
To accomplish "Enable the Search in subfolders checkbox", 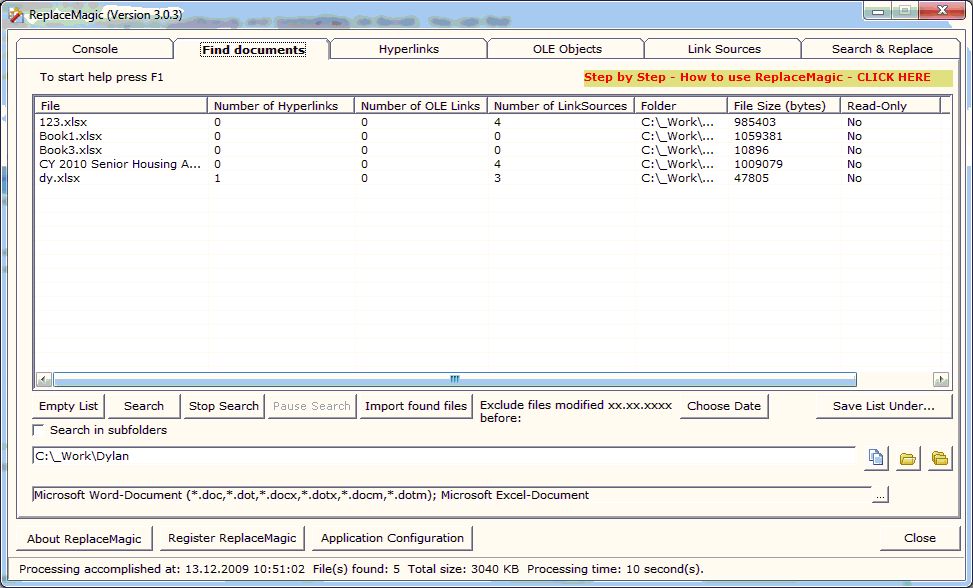I will point(39,430).
